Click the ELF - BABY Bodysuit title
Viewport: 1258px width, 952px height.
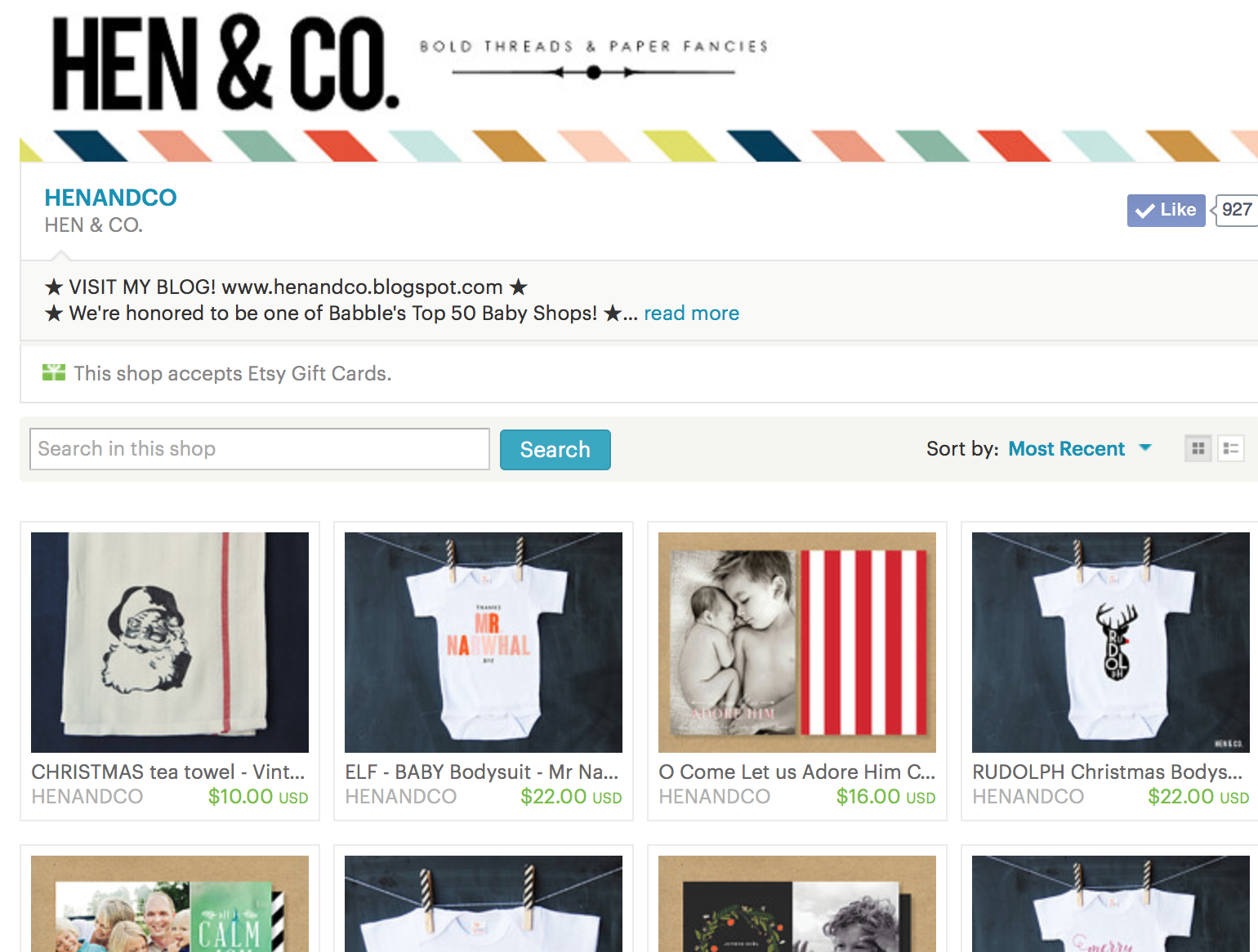[x=482, y=772]
